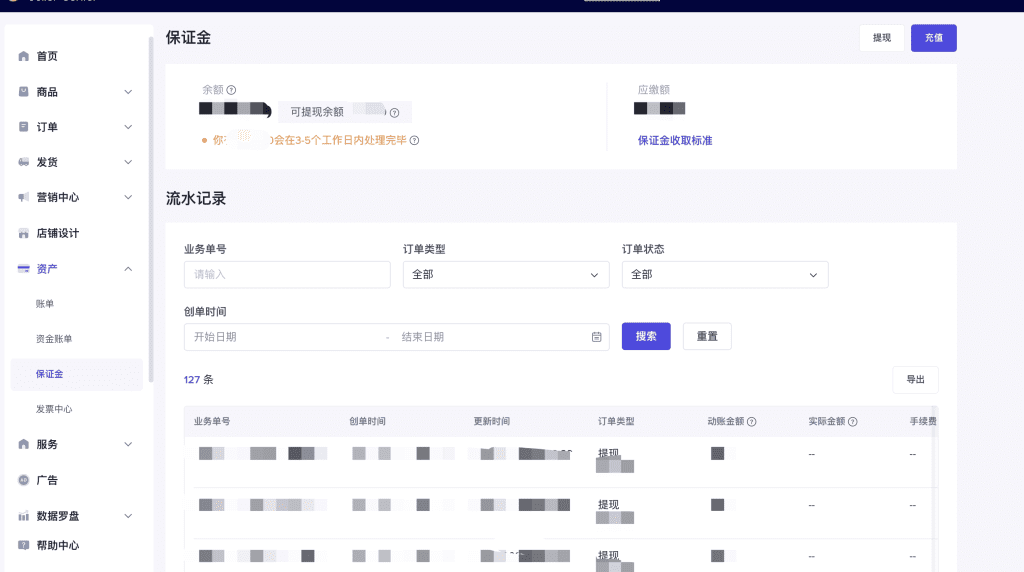Open the 资金账单 submenu item
Image resolution: width=1024 pixels, height=572 pixels.
pyautogui.click(x=54, y=339)
